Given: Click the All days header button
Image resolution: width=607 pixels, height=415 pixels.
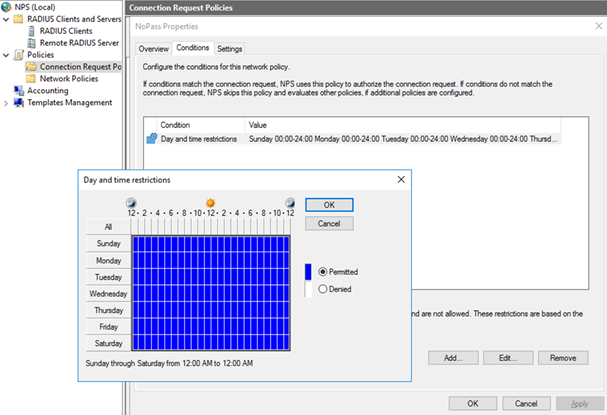Looking at the screenshot, I should 107,226.
